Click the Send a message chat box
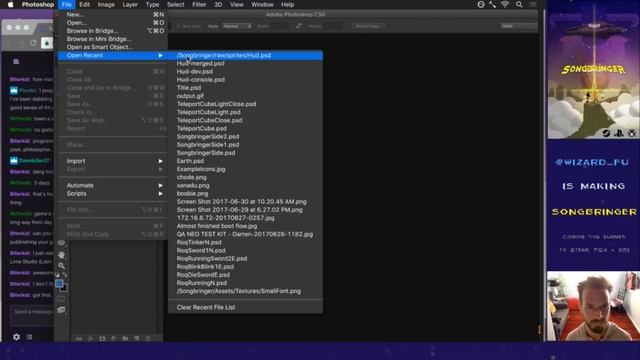Screen dimensions: 640x360 [x=32, y=316]
